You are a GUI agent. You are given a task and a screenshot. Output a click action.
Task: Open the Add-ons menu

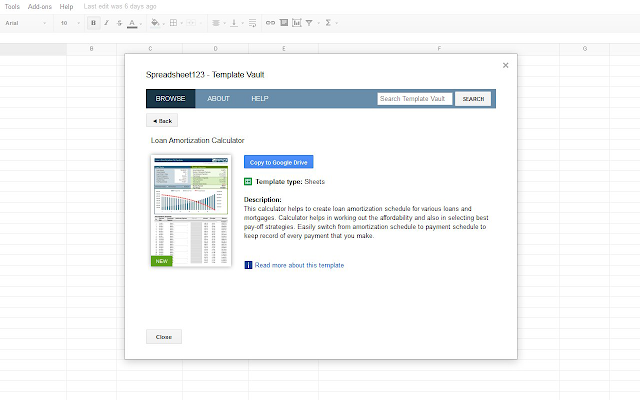click(40, 7)
